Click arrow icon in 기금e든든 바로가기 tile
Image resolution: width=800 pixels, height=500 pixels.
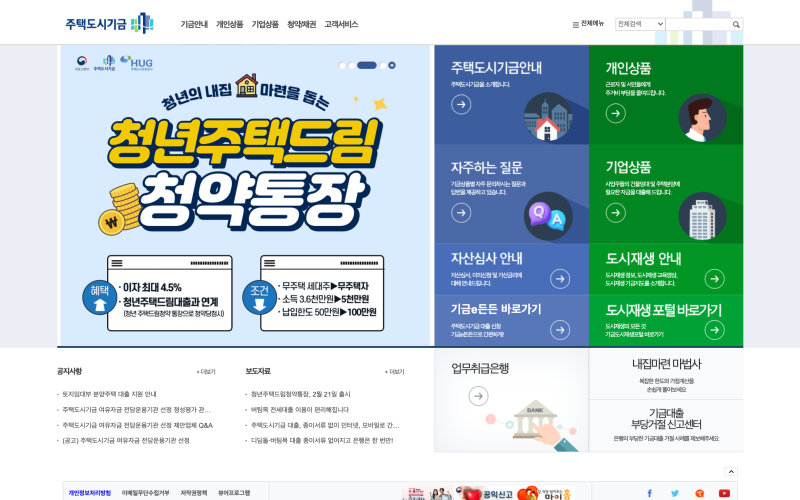(560, 330)
